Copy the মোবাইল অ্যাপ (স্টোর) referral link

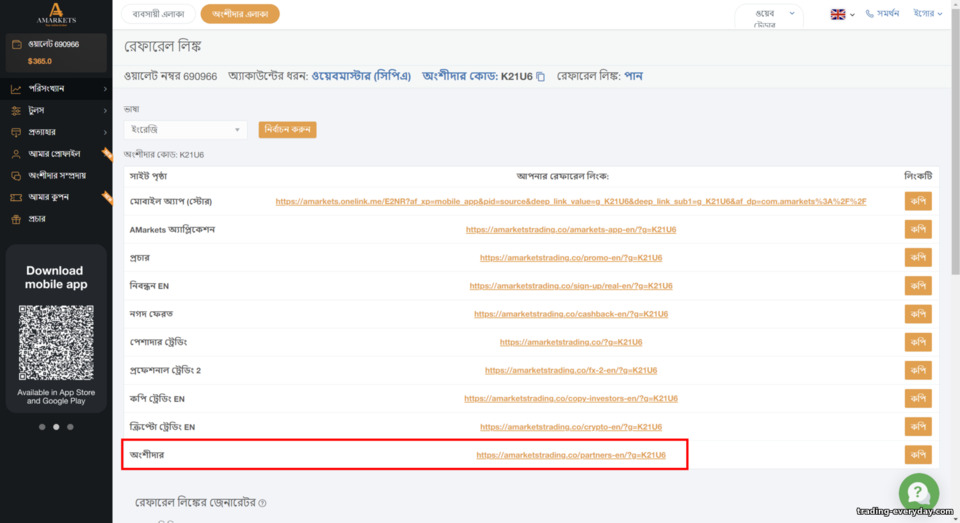point(918,201)
